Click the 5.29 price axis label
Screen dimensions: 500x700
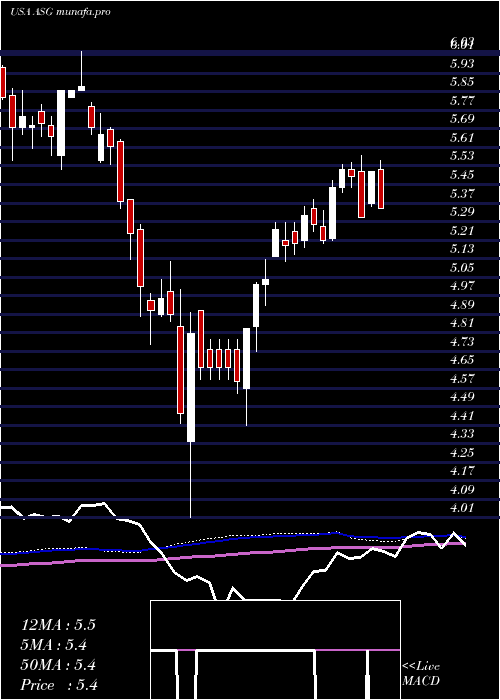462,211
